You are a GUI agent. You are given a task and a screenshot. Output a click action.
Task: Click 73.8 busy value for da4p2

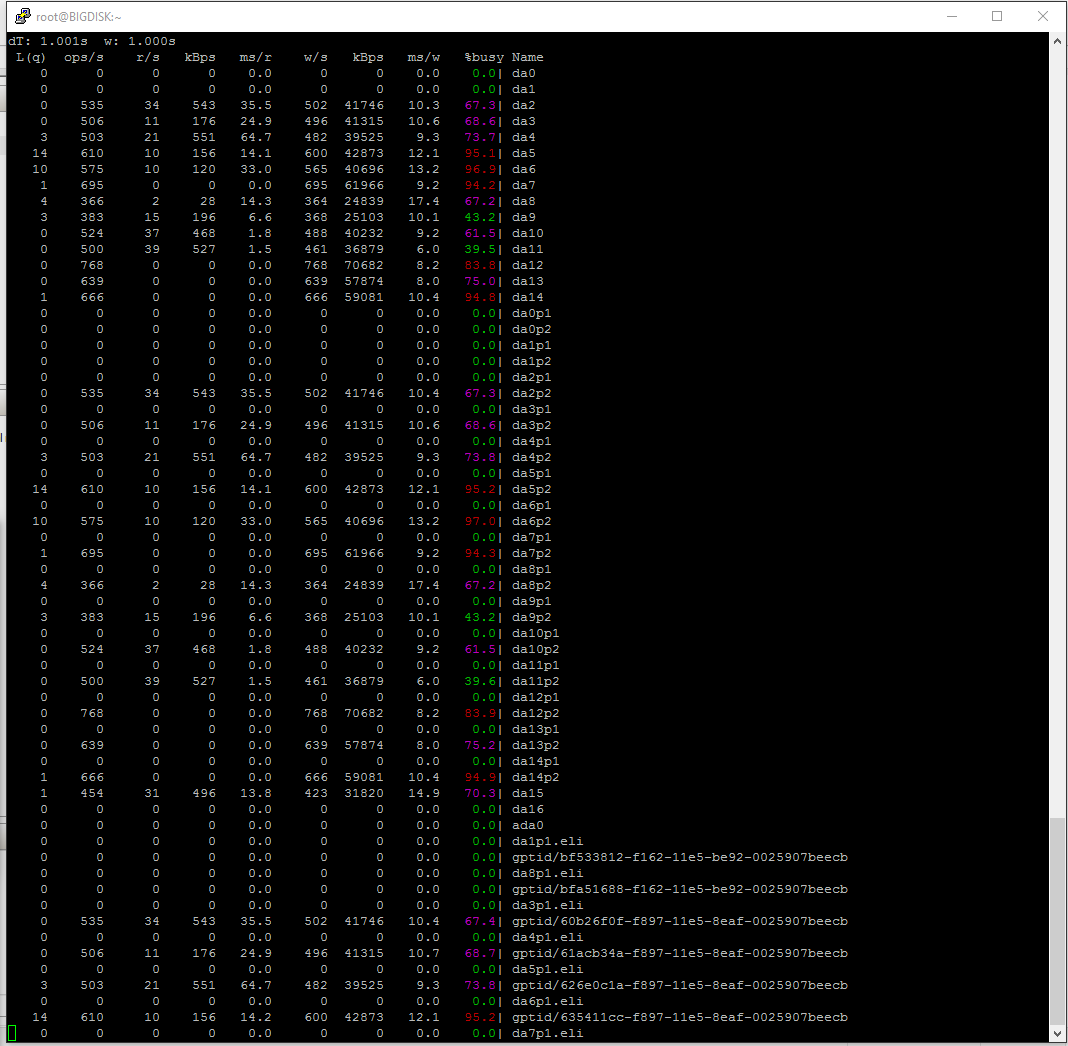tap(480, 458)
